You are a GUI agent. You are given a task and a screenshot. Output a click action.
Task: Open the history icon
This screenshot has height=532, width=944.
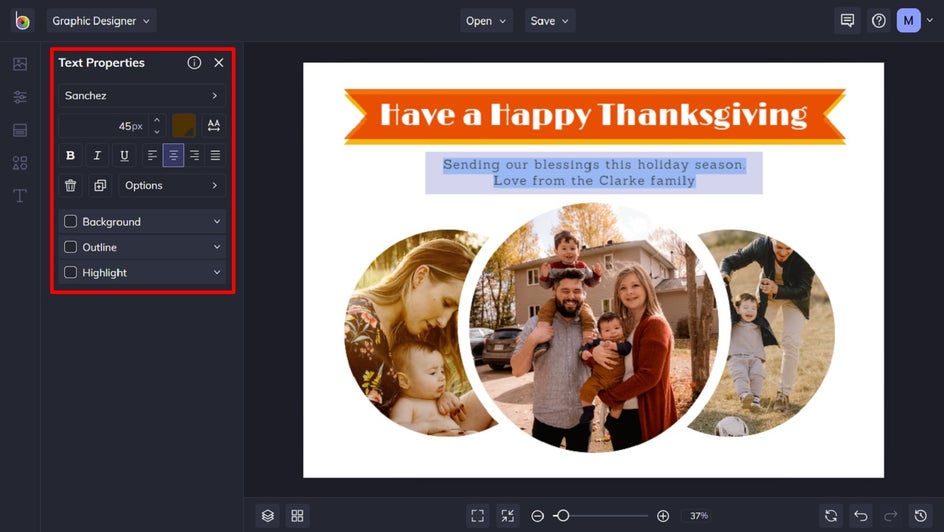pos(921,516)
